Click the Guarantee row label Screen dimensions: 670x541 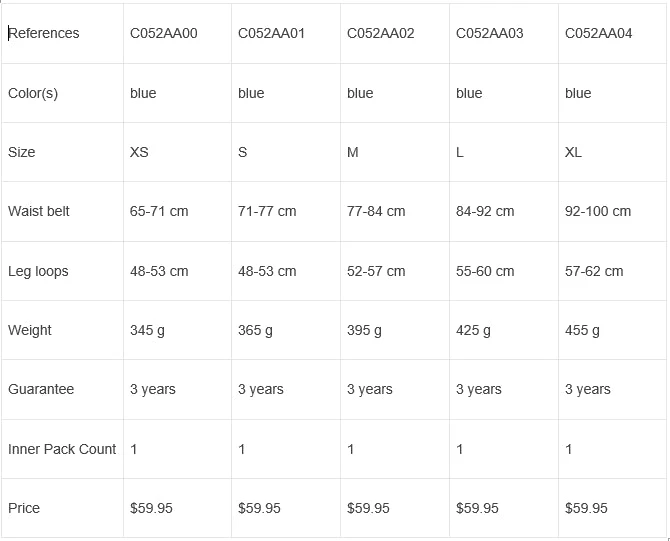pos(41,389)
